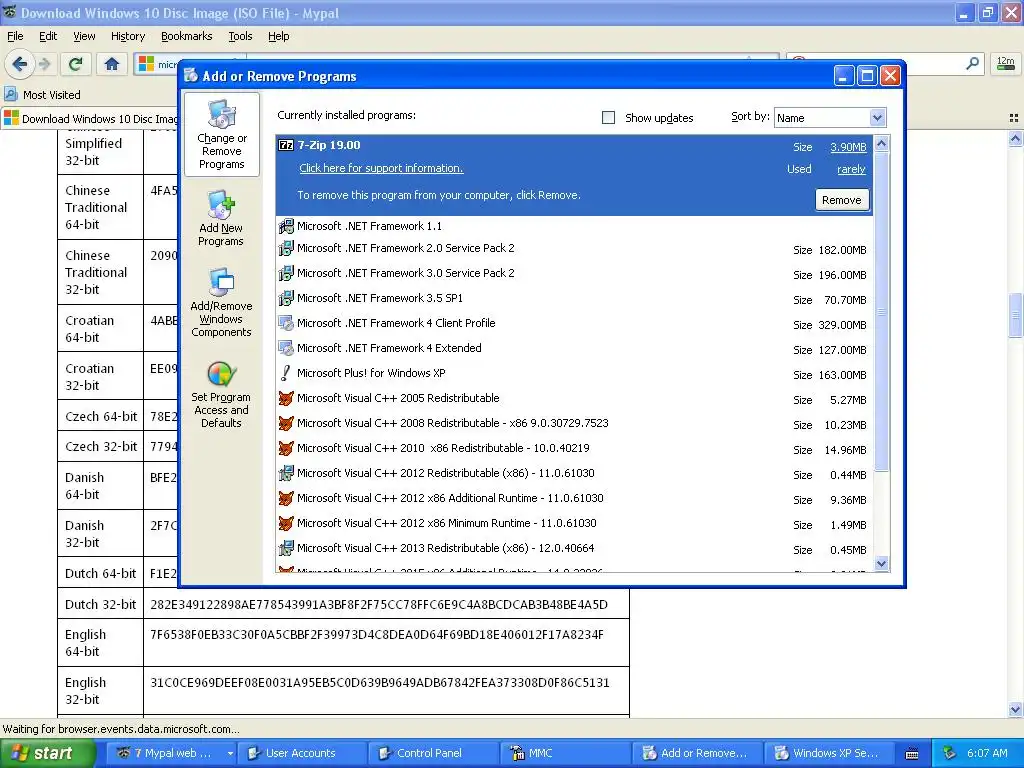Select Microsoft .NET Framework 4 Extended

click(575, 349)
